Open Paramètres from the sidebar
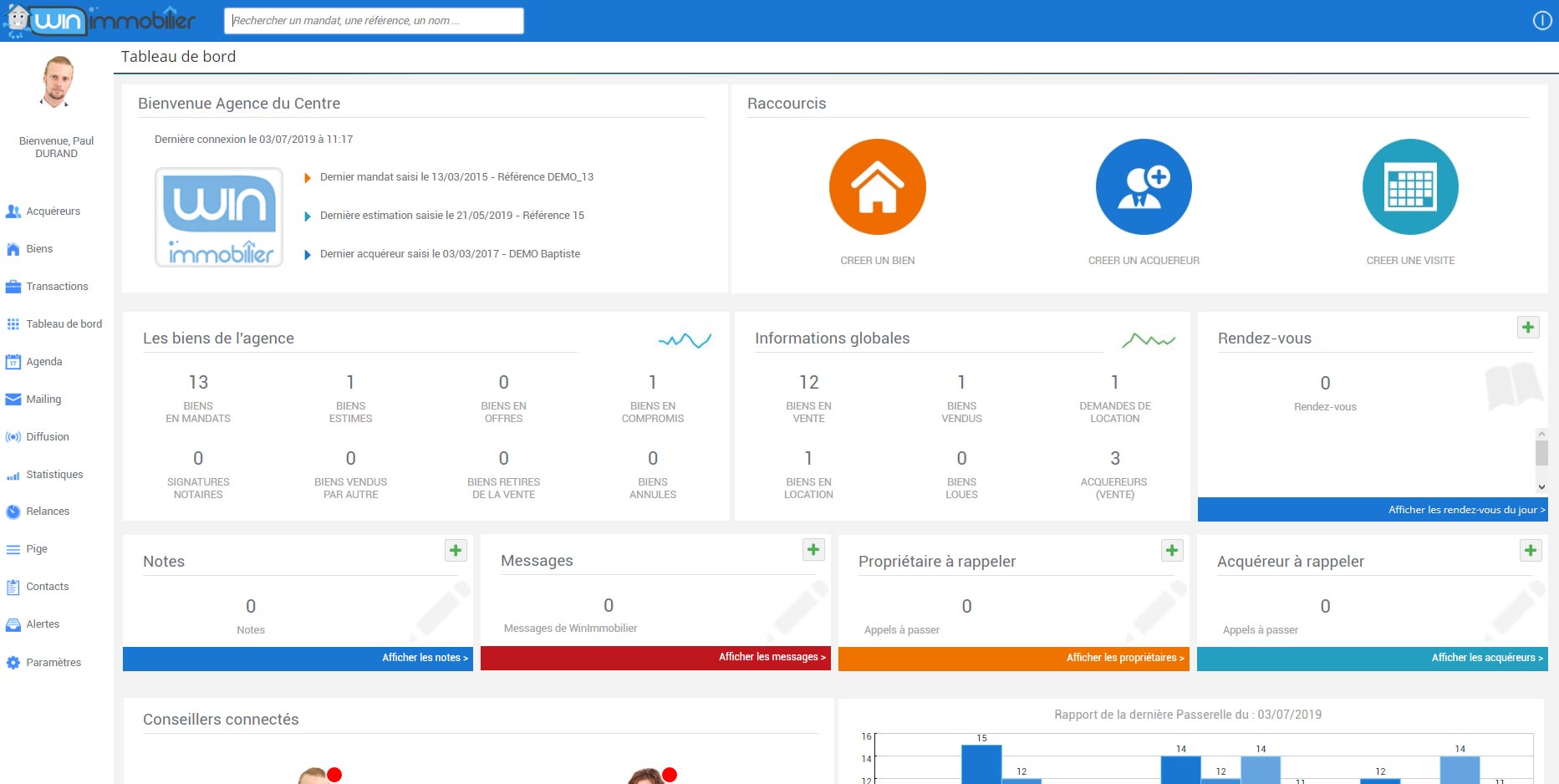The height and width of the screenshot is (784, 1559). coord(53,663)
